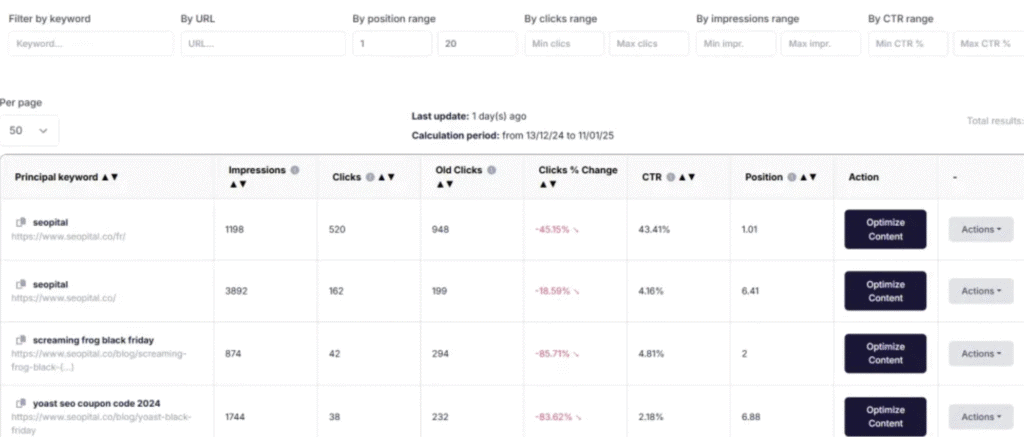Open Actions dropdown for screaming frog black friday
The image size is (1024, 437).
[980, 353]
